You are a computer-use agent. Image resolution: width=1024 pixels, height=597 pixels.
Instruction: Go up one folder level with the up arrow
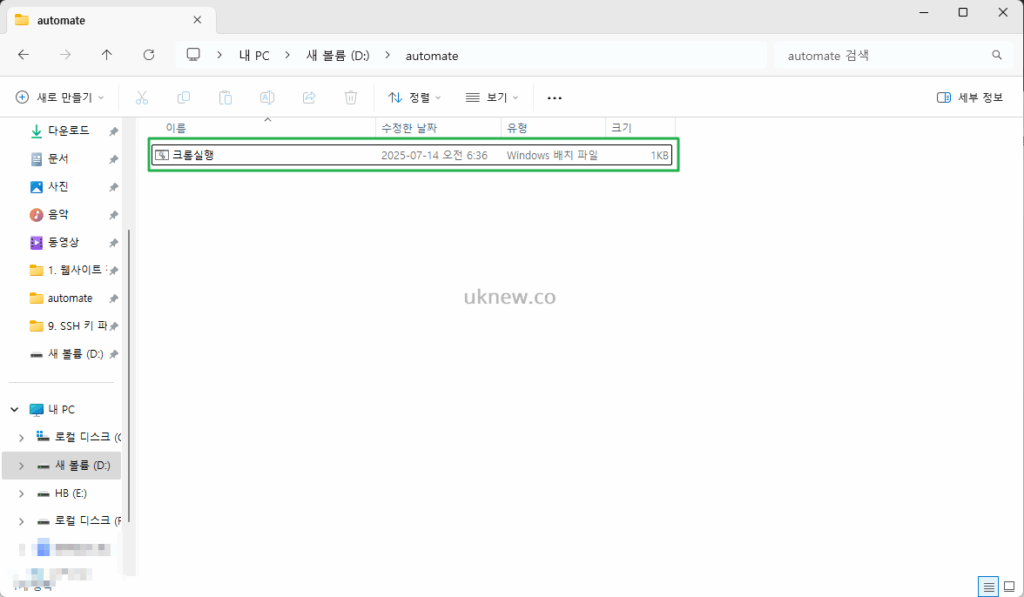point(107,55)
